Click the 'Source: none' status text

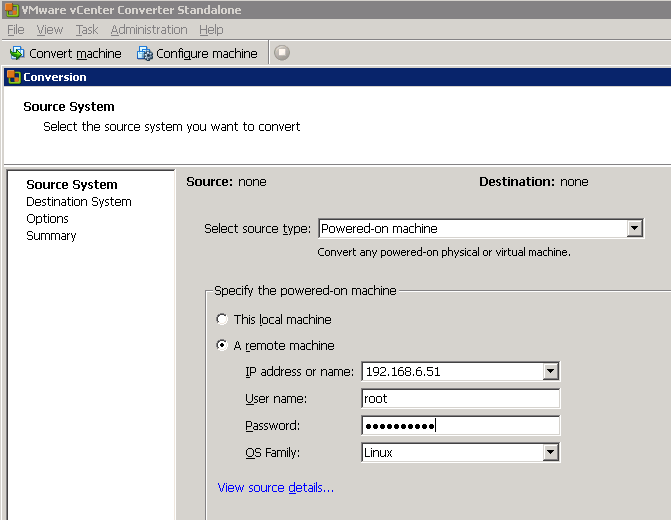point(226,182)
